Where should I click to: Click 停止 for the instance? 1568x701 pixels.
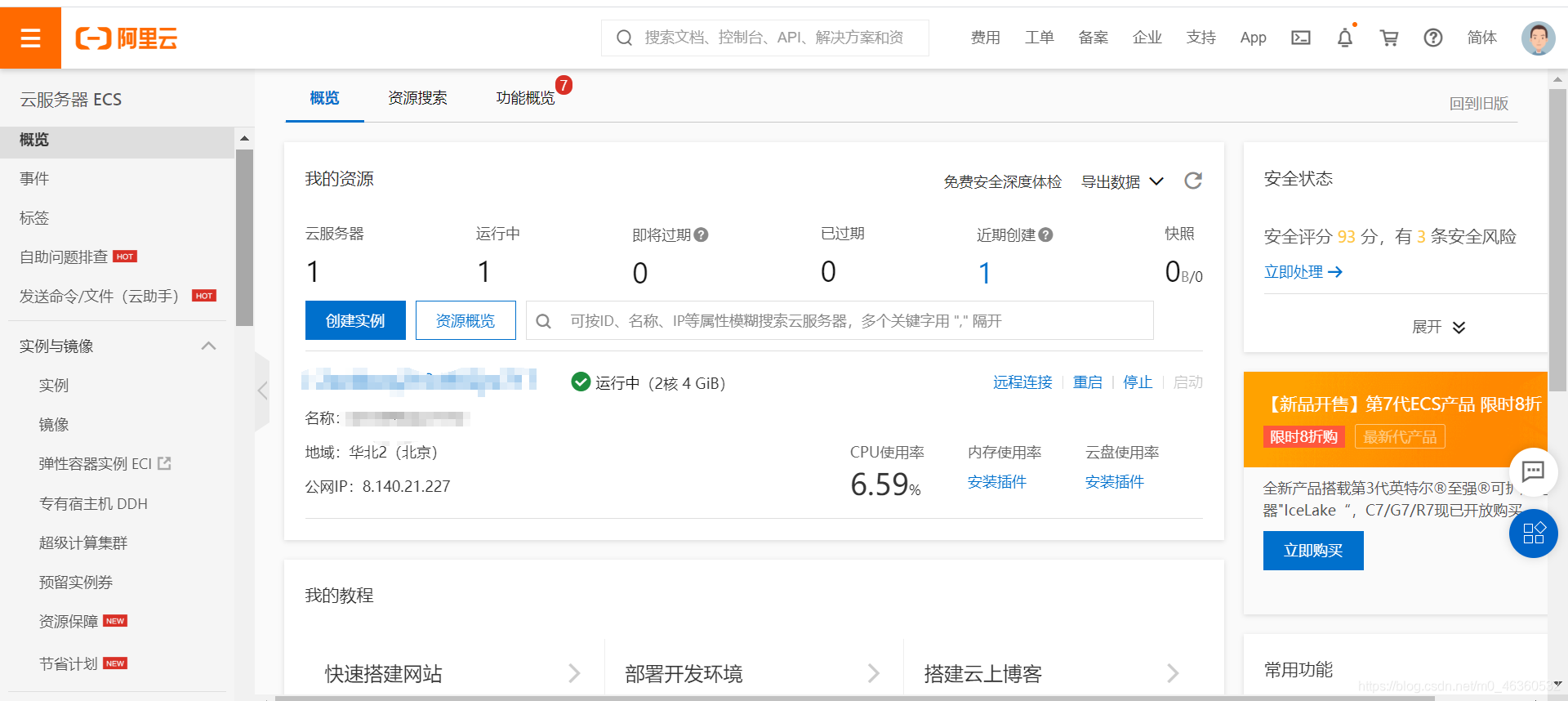click(1138, 382)
